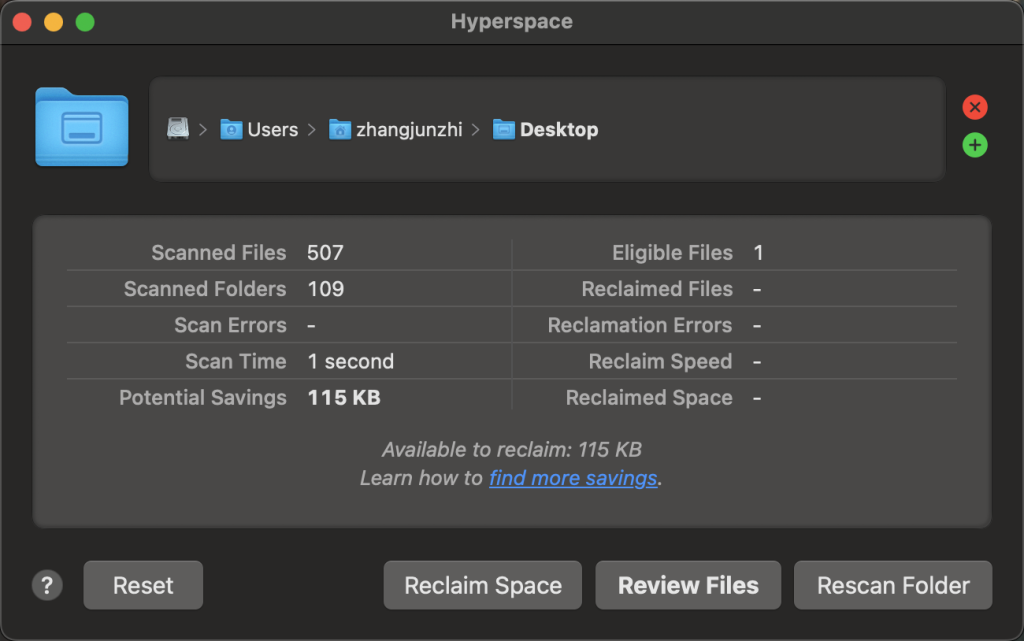Click the Potential Savings value 115 KB

click(343, 397)
